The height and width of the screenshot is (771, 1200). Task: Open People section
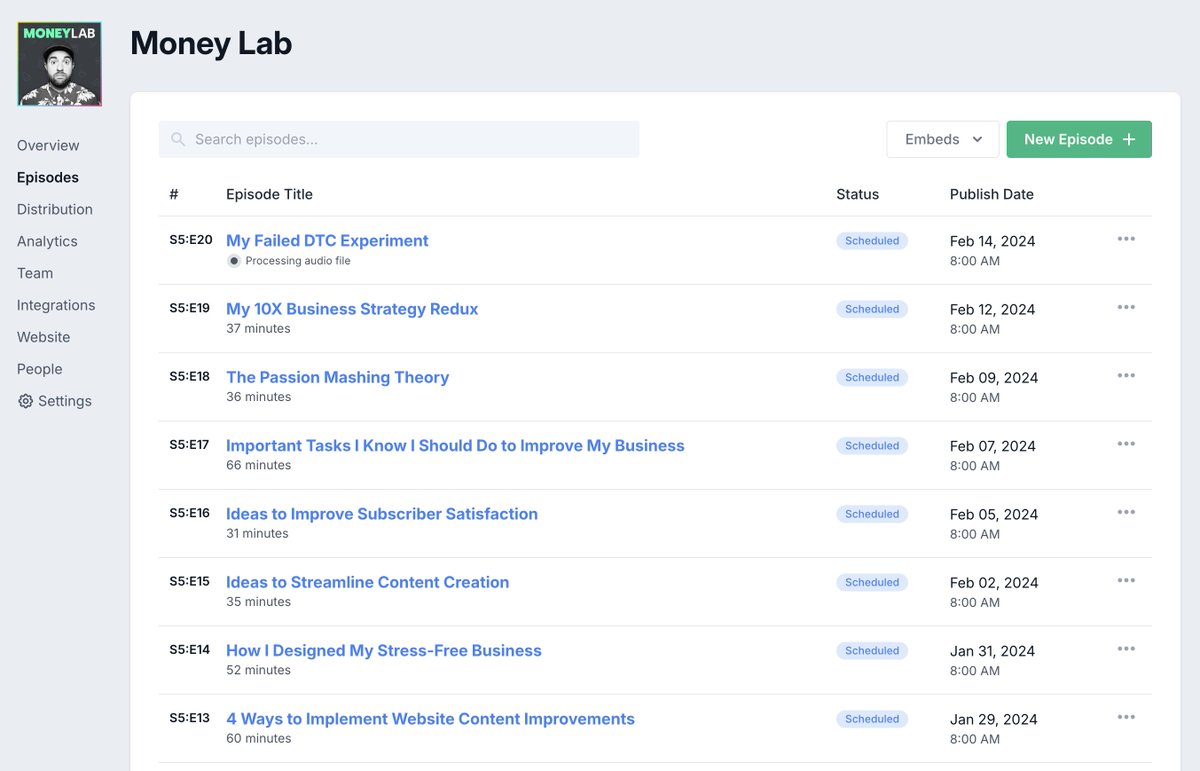(40, 369)
